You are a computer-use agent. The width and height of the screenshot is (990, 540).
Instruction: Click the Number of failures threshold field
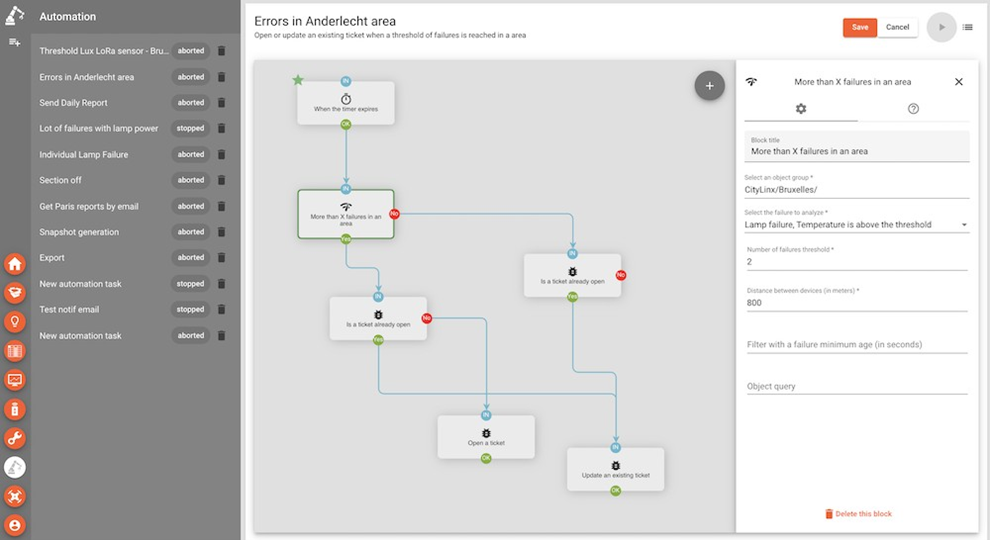click(x=856, y=262)
